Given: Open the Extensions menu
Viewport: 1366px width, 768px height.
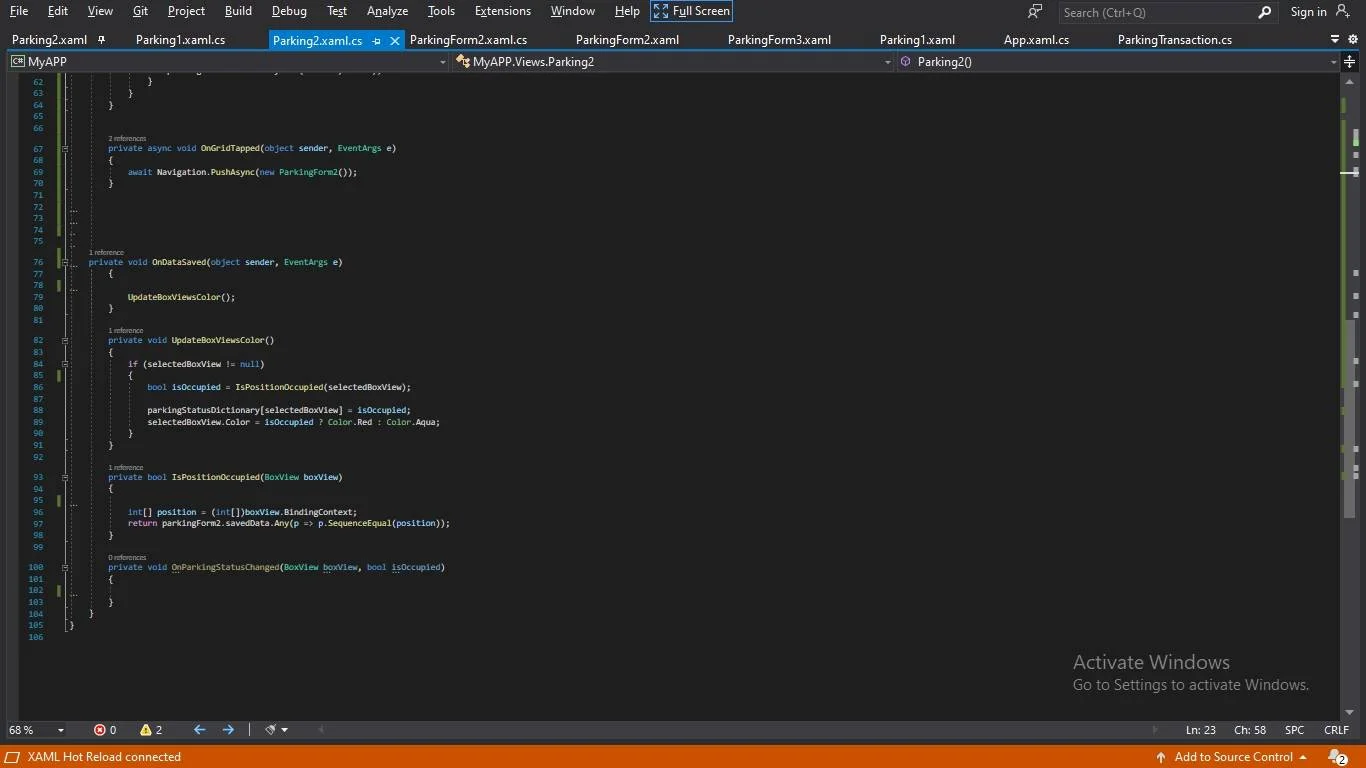Looking at the screenshot, I should [x=503, y=11].
